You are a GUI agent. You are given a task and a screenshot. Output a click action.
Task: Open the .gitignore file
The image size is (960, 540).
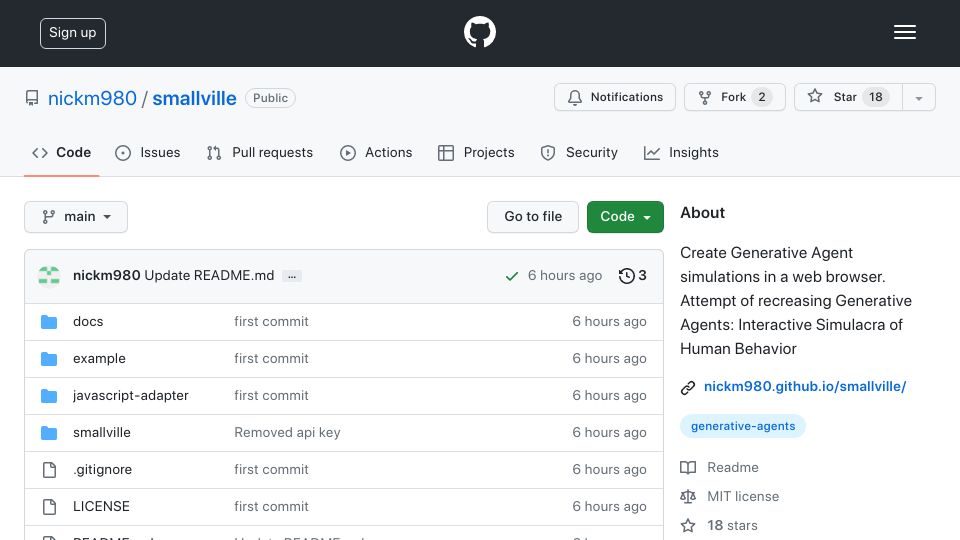point(102,470)
